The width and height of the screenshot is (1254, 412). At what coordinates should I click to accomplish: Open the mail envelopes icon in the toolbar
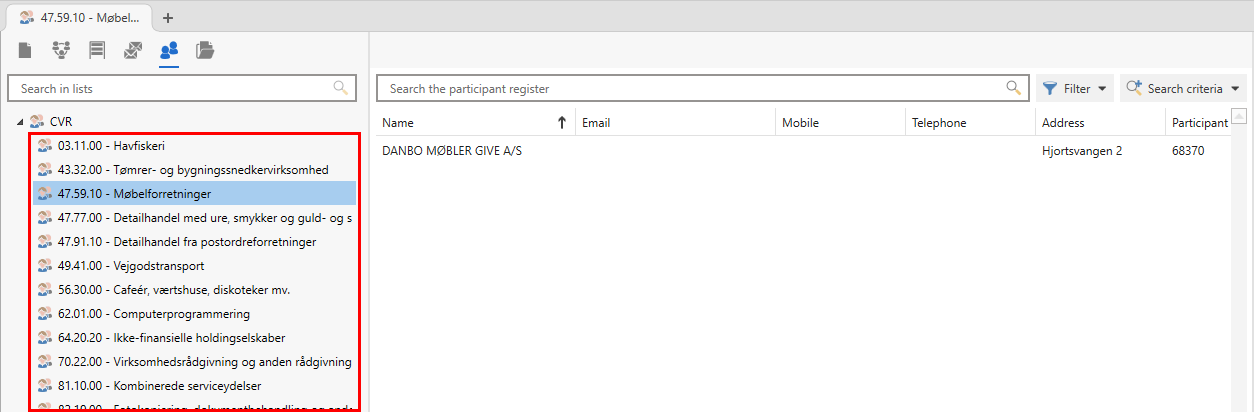point(133,50)
